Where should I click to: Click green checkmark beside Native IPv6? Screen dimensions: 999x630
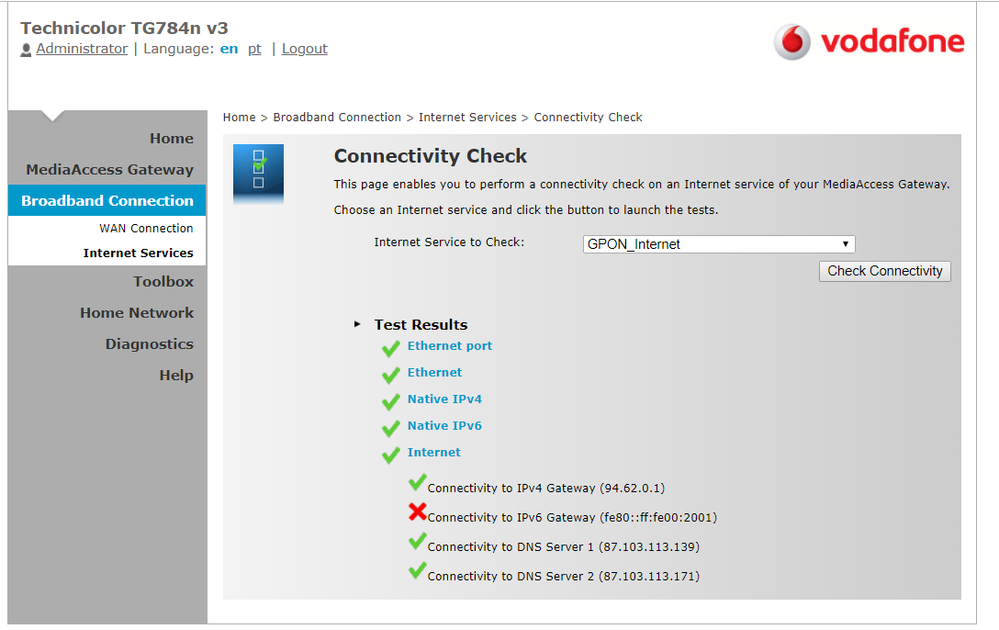391,429
